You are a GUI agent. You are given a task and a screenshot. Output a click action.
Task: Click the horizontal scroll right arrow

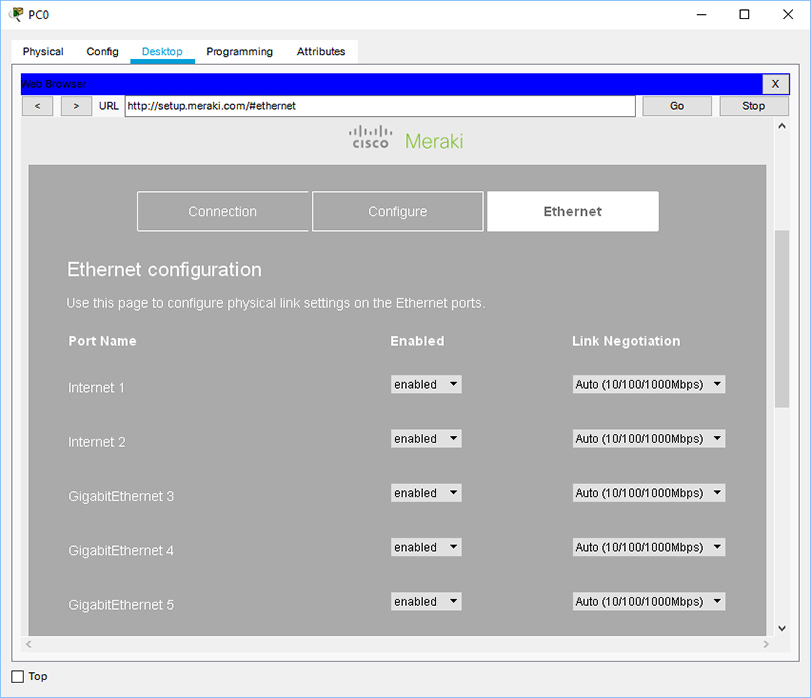[766, 644]
